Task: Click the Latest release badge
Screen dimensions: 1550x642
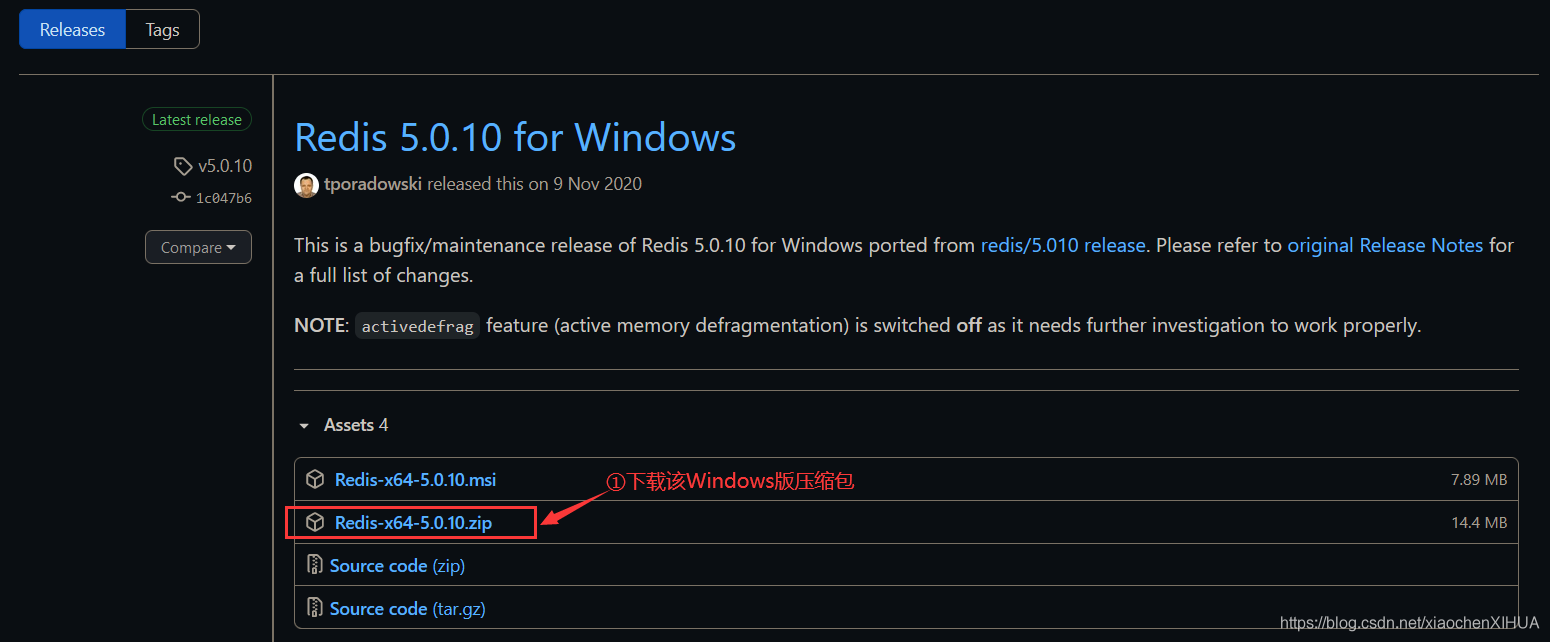Action: click(196, 119)
